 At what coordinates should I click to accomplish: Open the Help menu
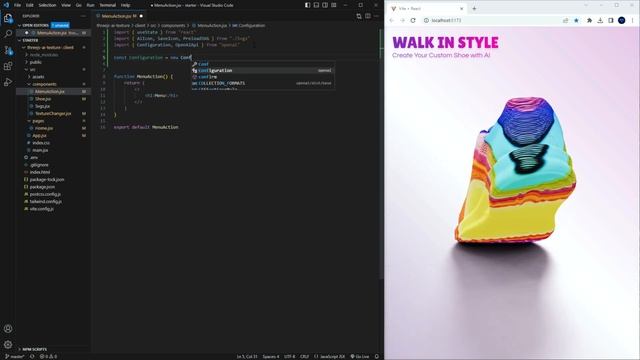pyautogui.click(x=126, y=5)
